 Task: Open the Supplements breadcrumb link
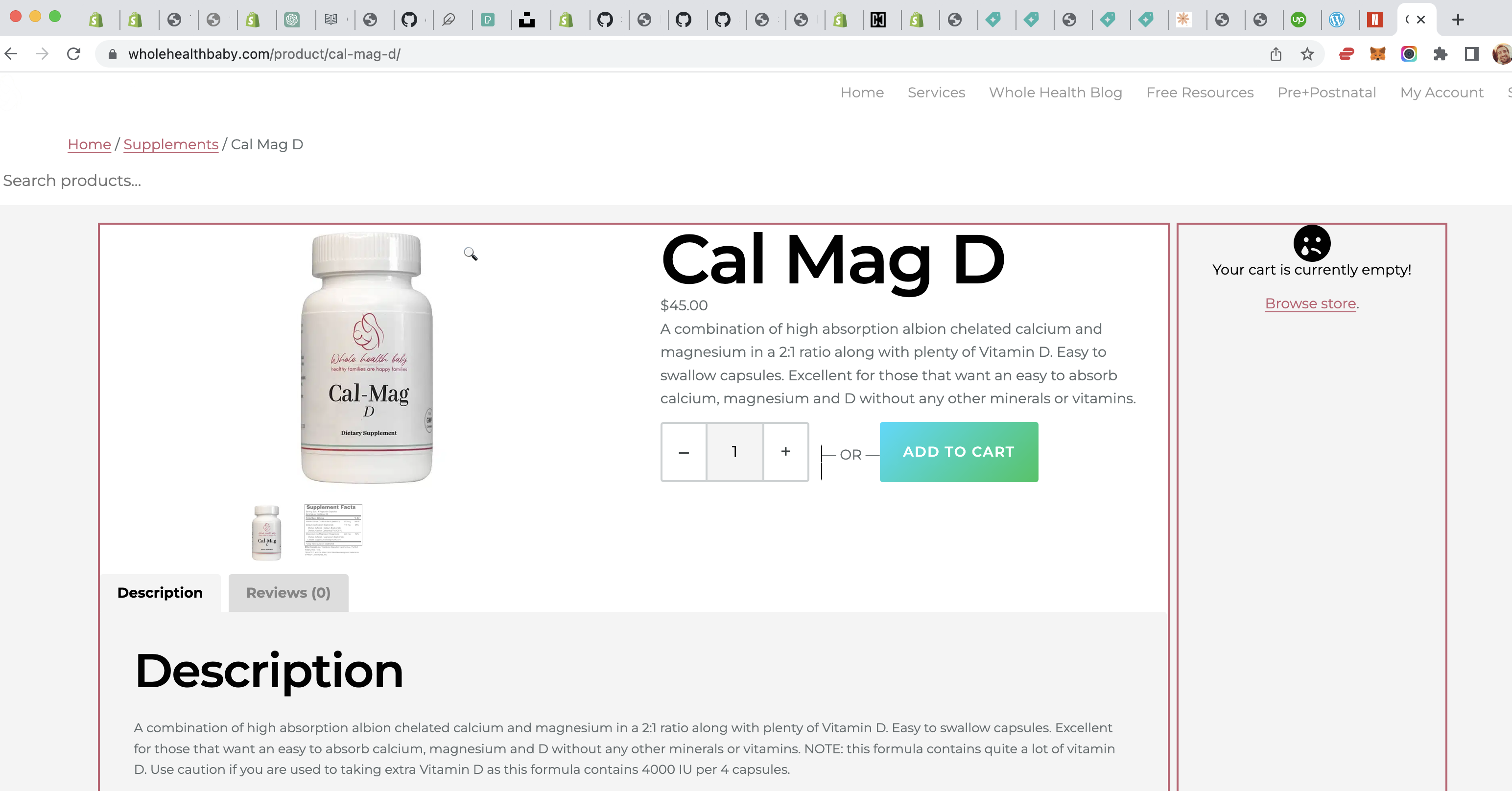171,144
